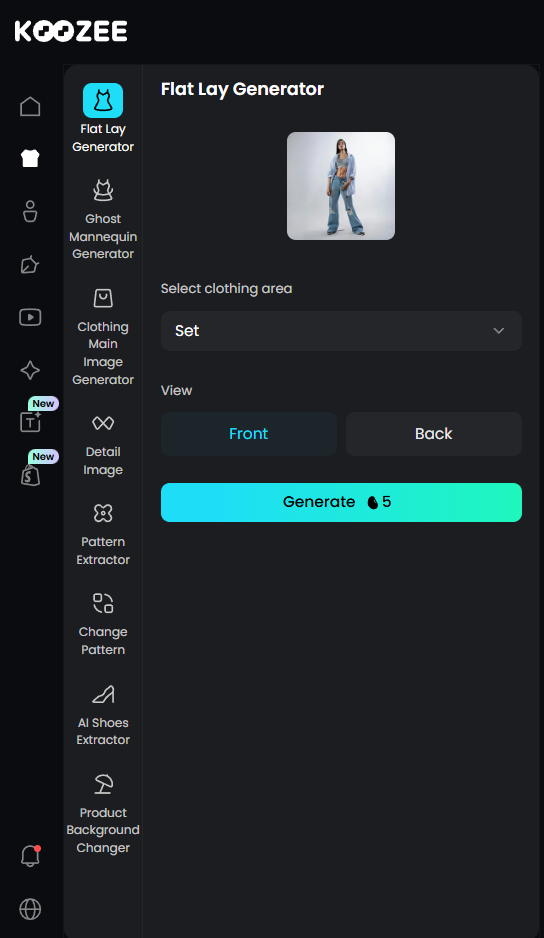The width and height of the screenshot is (544, 938).
Task: Select the clothing t-shirt sidebar icon
Action: click(x=30, y=159)
